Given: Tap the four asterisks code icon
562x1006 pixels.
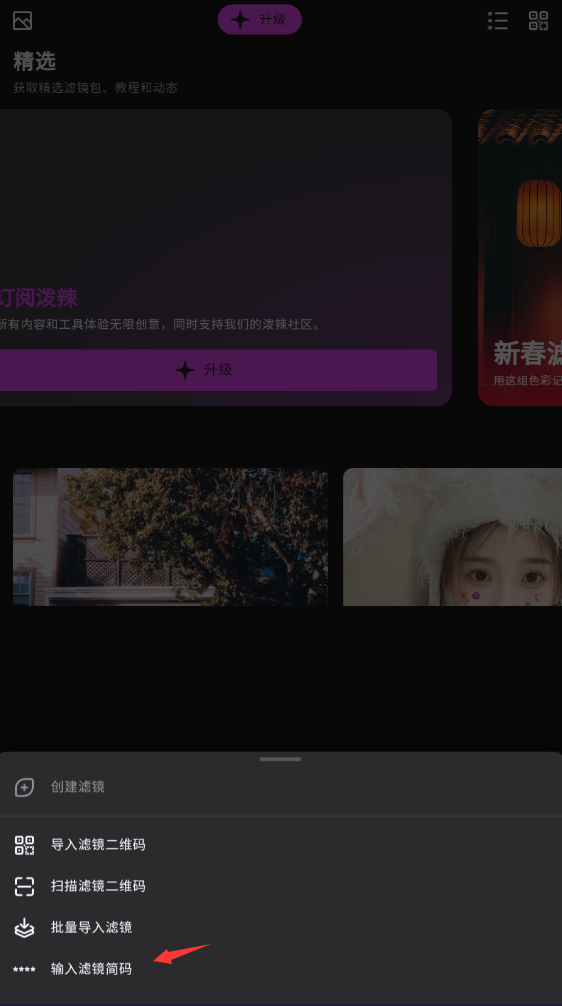Looking at the screenshot, I should 24,969.
